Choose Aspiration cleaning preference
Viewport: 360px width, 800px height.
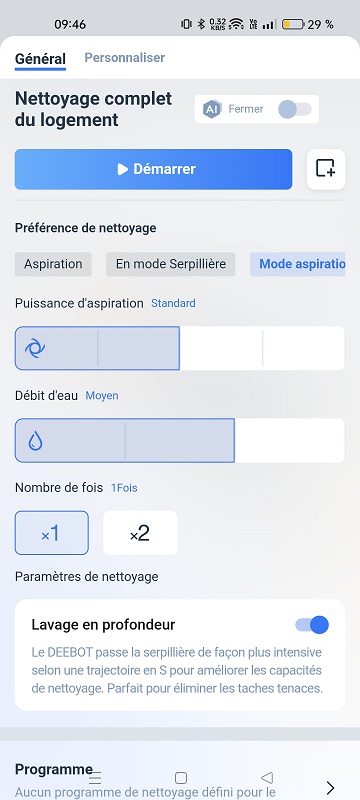[53, 264]
